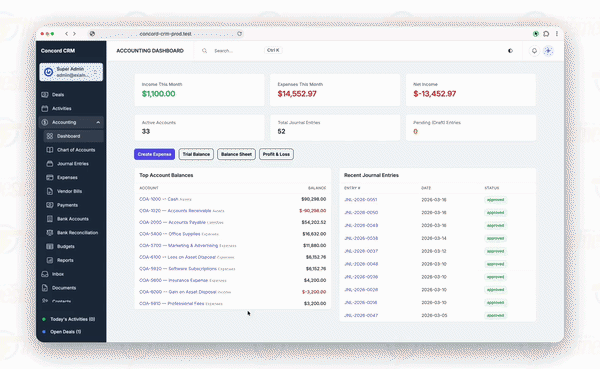This screenshot has height=369, width=600.
Task: Go back with browser back arrow
Action: [x=67, y=34]
